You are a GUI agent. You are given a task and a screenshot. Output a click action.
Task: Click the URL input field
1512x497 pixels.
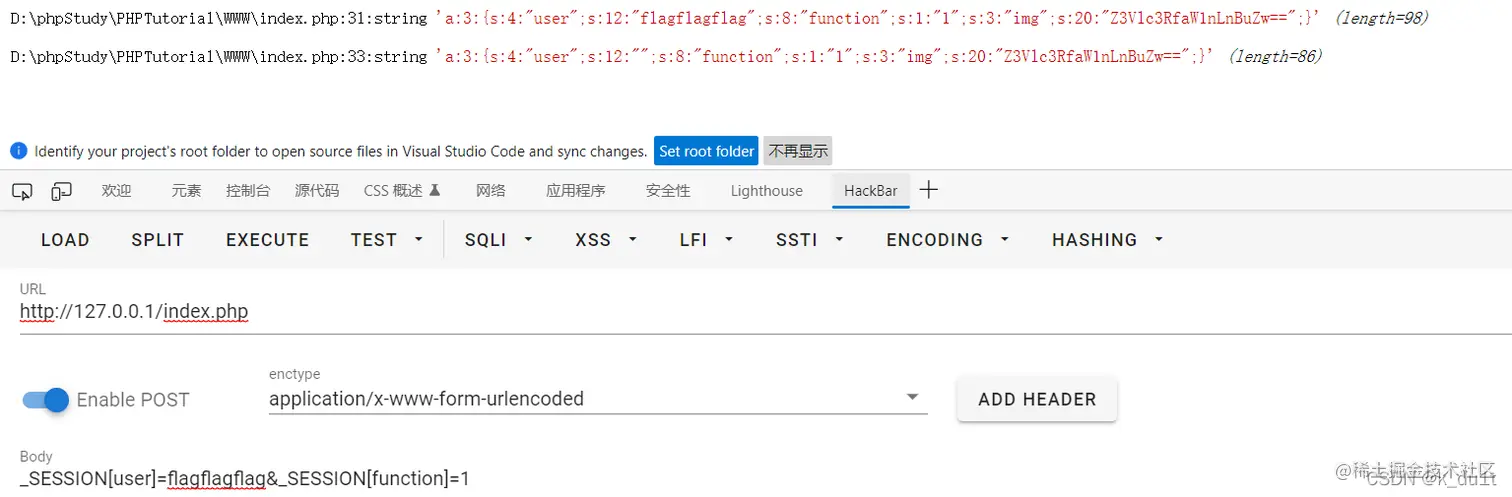[x=766, y=312]
